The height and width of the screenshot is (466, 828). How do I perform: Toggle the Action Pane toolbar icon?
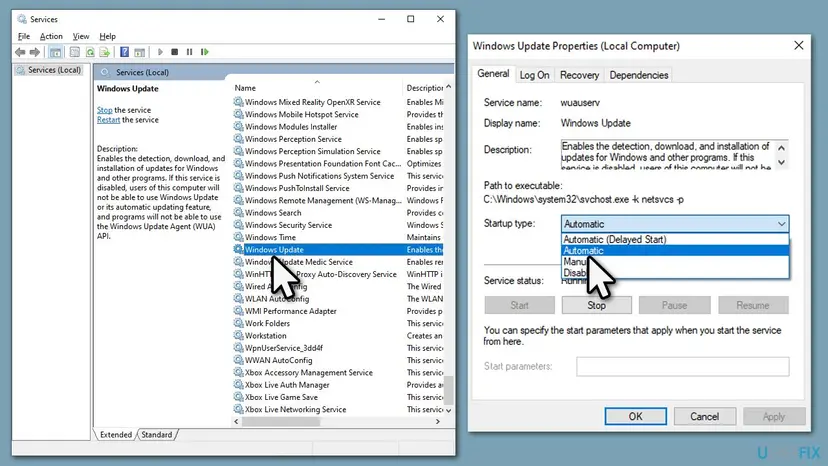click(x=139, y=52)
